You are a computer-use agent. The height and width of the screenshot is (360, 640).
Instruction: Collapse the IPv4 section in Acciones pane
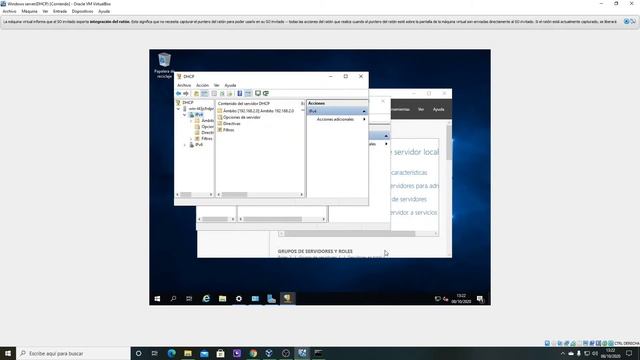tap(364, 111)
